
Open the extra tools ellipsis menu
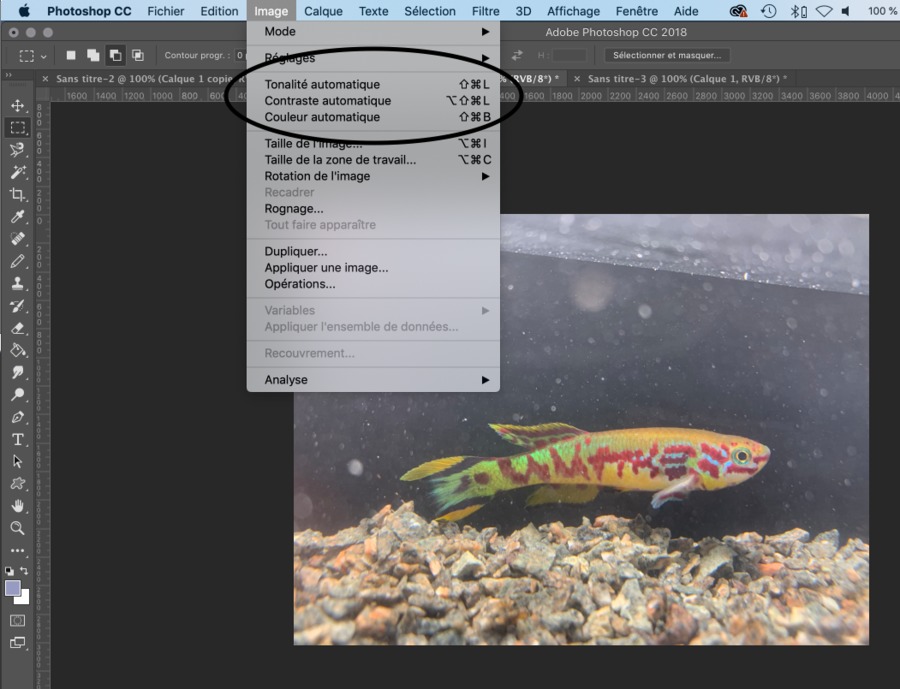click(17, 551)
